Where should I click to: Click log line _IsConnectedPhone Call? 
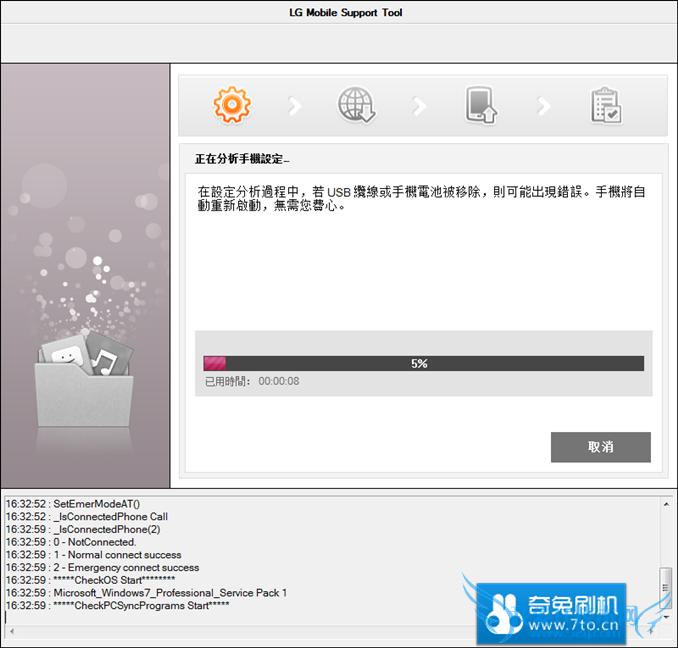pos(86,517)
